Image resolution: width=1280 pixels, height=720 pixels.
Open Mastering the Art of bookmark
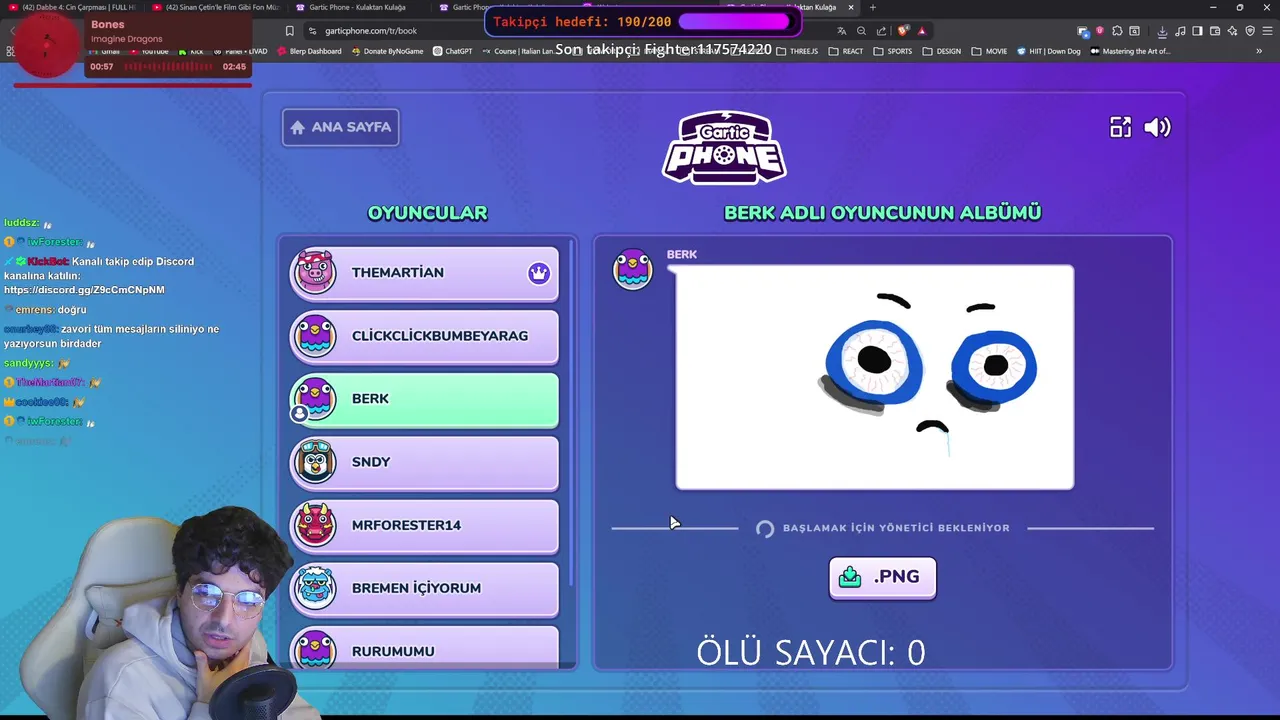1130,51
